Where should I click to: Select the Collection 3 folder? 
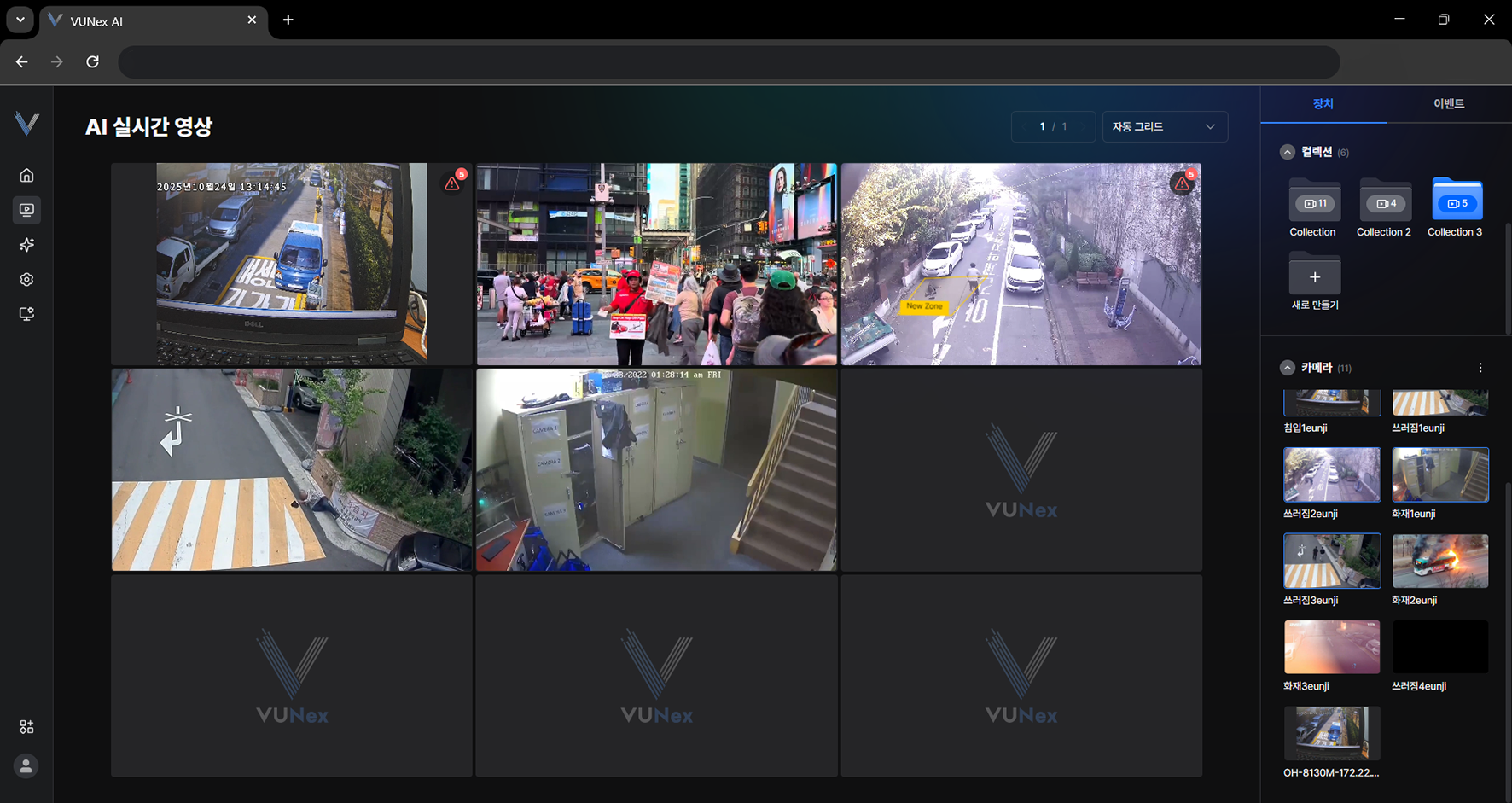1456,203
